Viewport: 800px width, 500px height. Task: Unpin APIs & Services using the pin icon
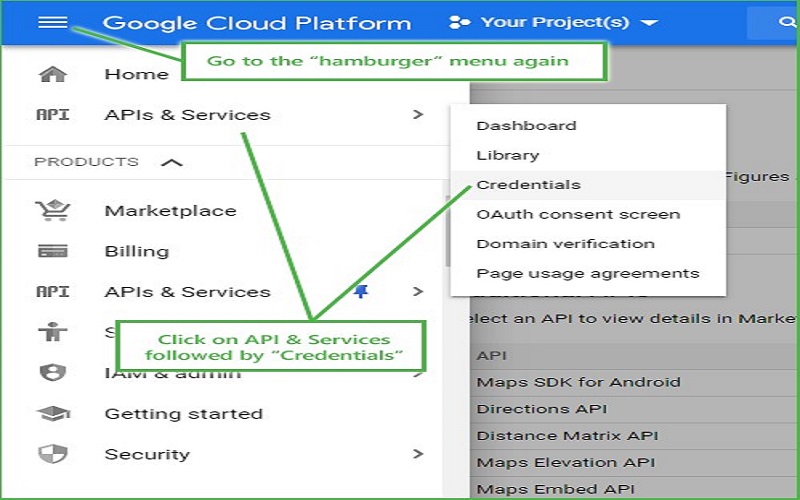pos(361,291)
